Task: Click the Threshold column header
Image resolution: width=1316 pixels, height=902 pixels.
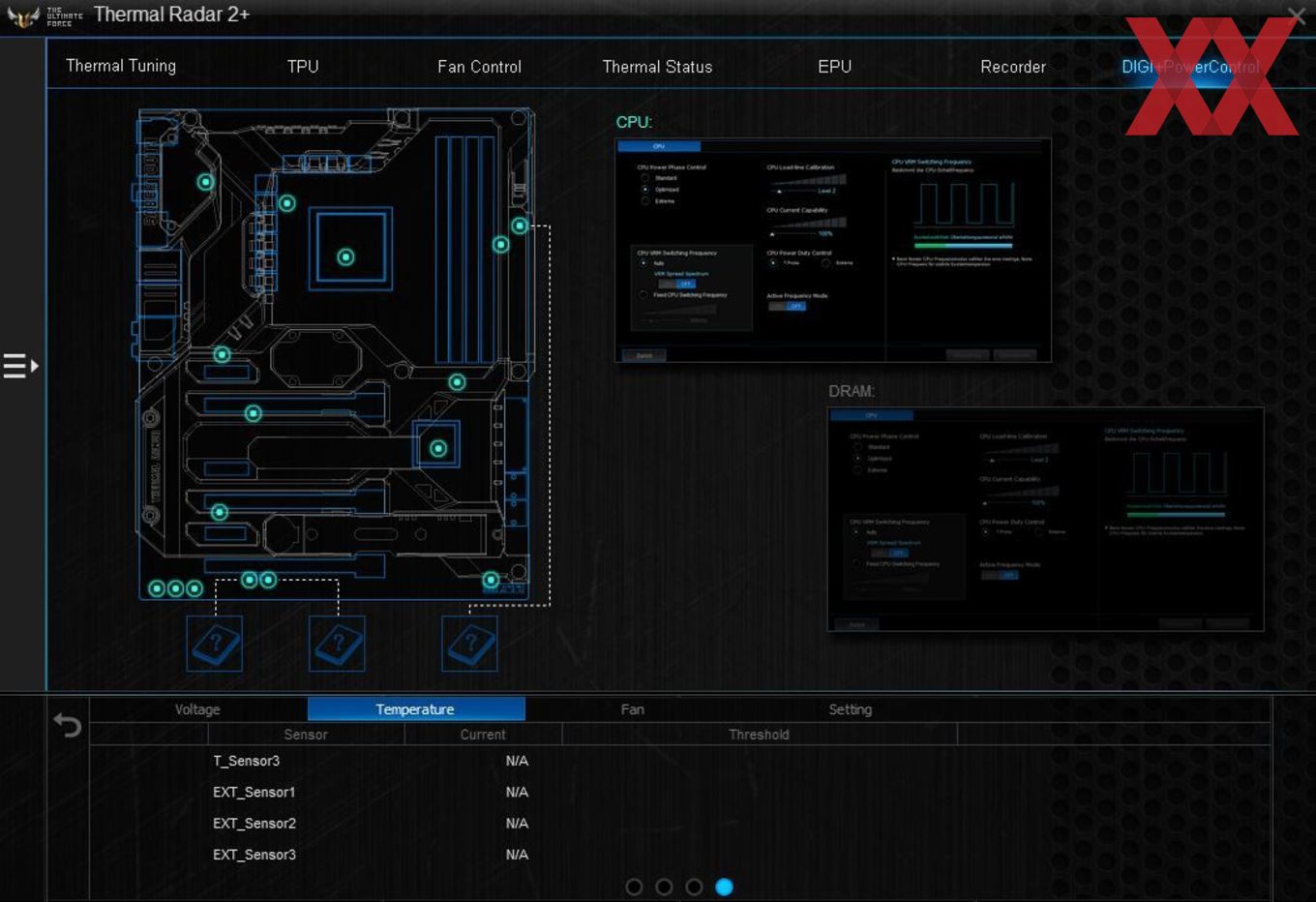Action: coord(759,735)
